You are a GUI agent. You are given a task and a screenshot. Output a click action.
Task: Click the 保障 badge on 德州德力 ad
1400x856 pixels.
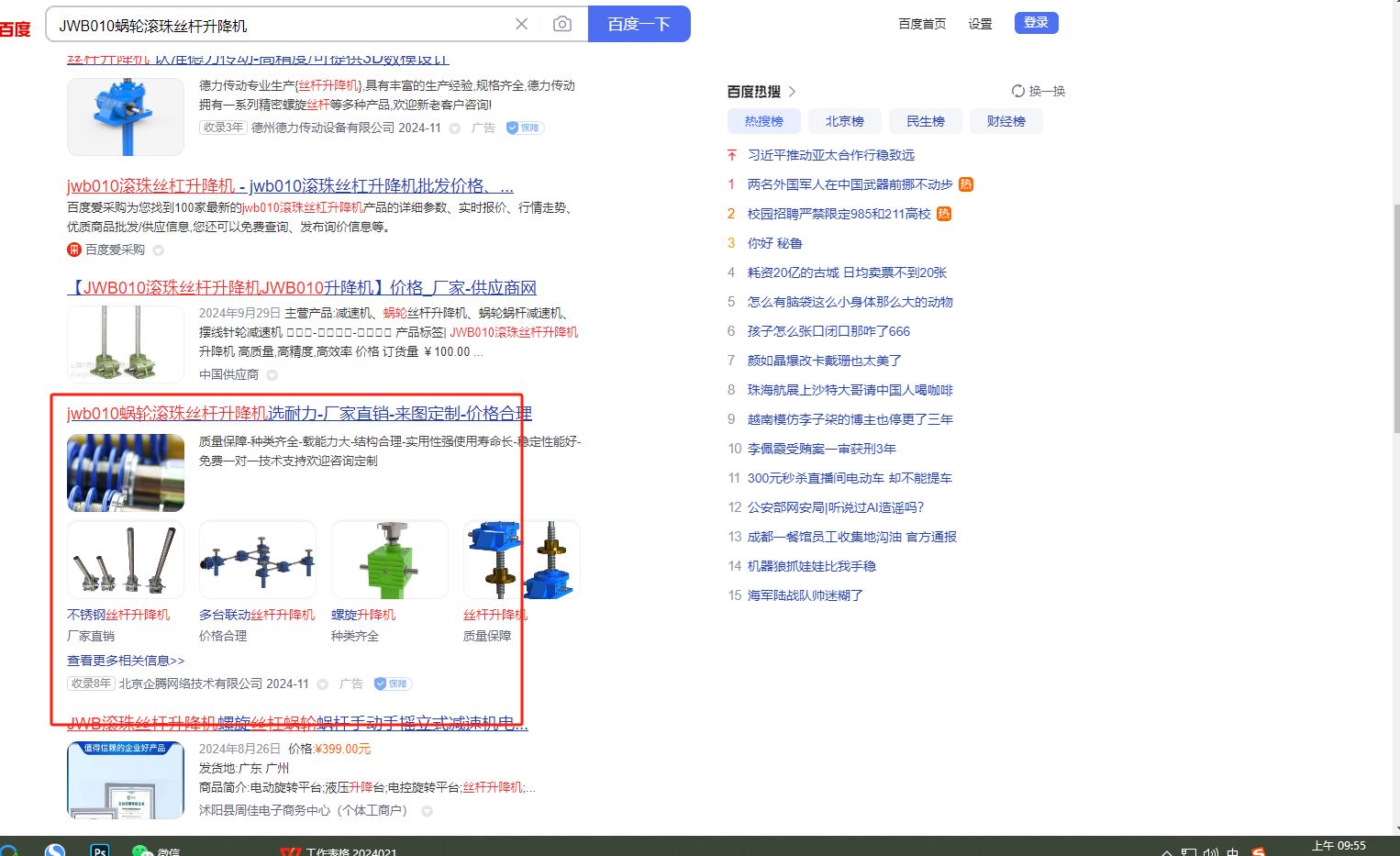click(525, 128)
